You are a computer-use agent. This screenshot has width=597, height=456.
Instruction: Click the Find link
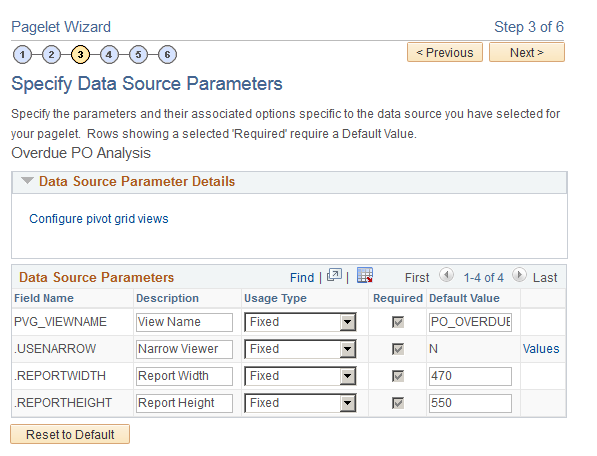pos(302,277)
